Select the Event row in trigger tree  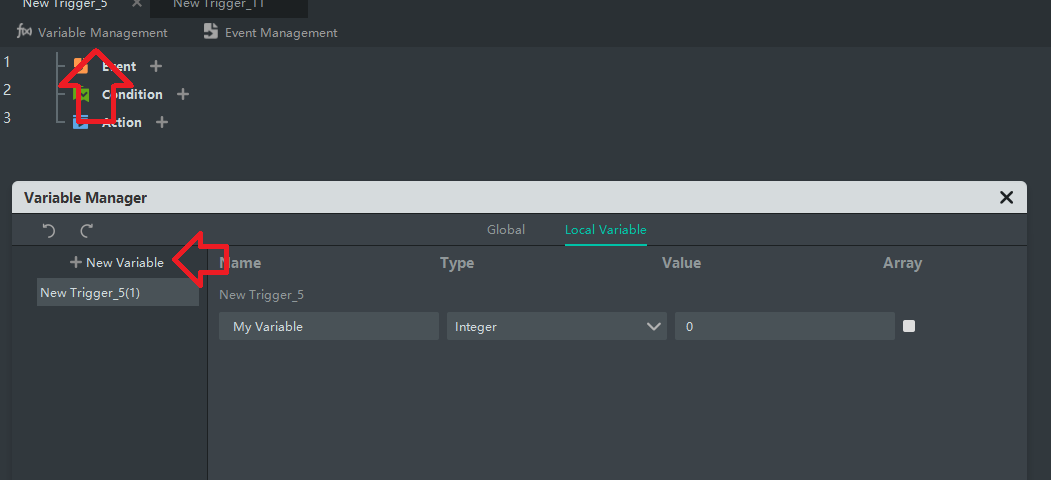click(x=118, y=67)
